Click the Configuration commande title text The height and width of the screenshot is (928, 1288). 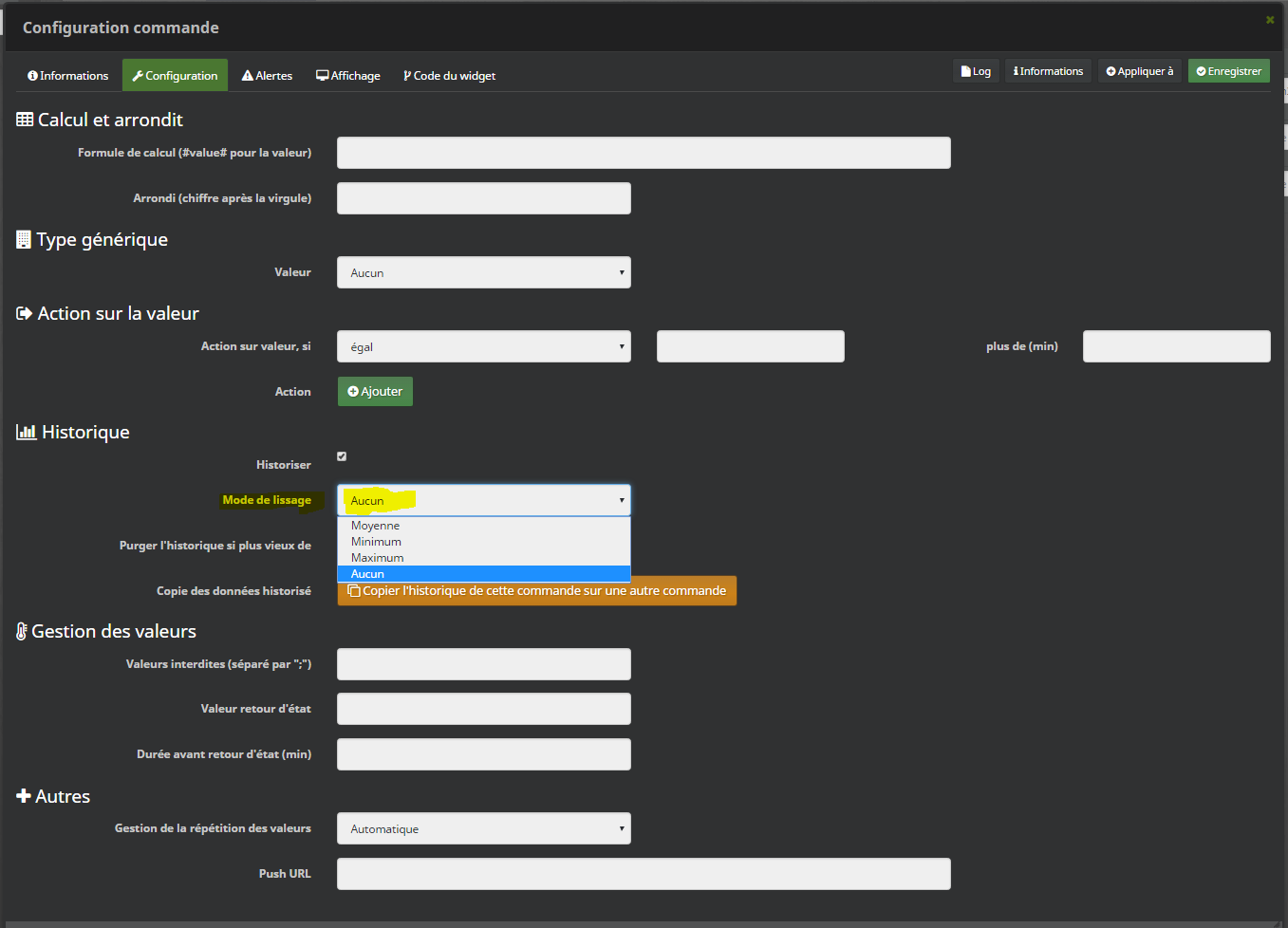(x=121, y=28)
